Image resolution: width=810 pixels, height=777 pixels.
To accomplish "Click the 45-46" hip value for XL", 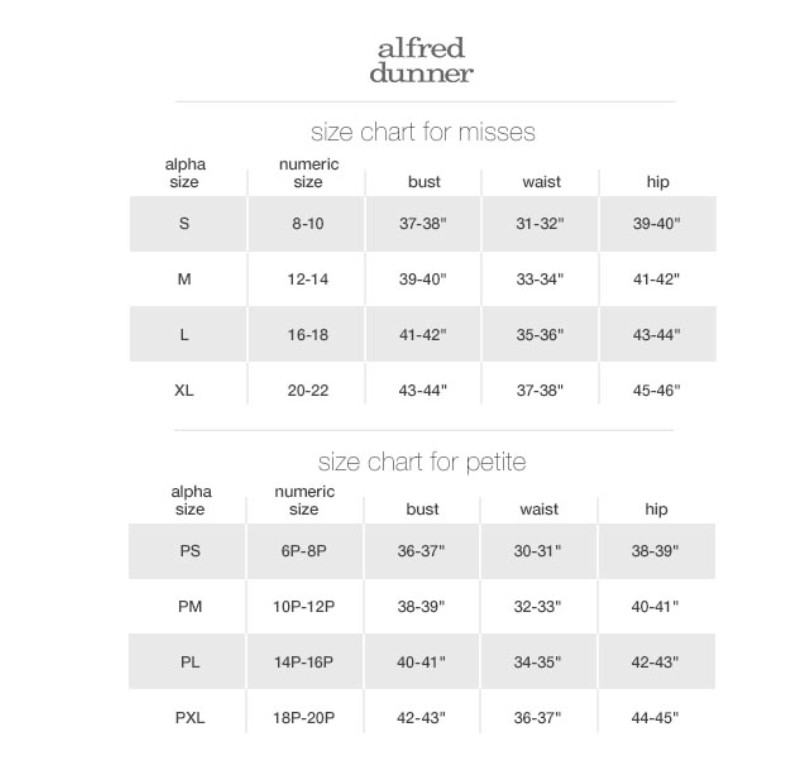I will tap(656, 391).
